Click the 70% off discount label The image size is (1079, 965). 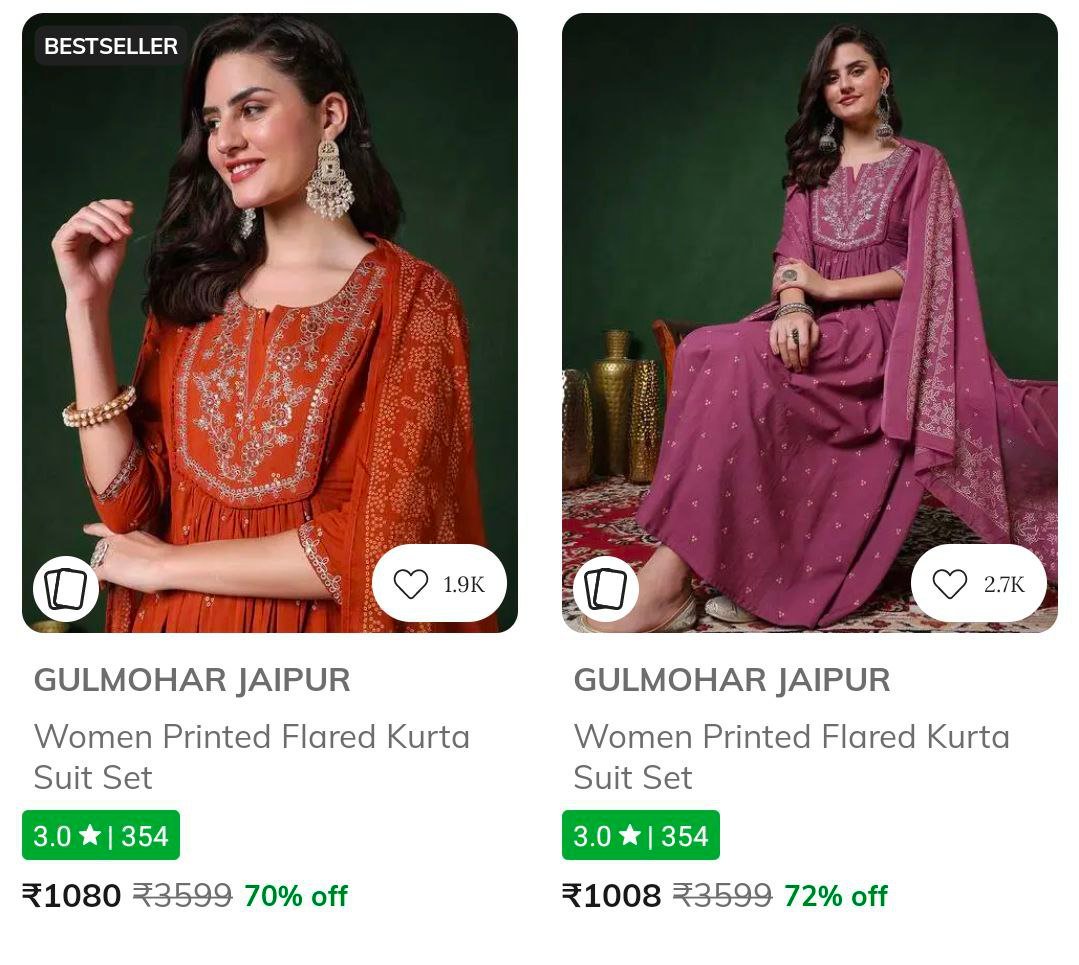pyautogui.click(x=295, y=895)
